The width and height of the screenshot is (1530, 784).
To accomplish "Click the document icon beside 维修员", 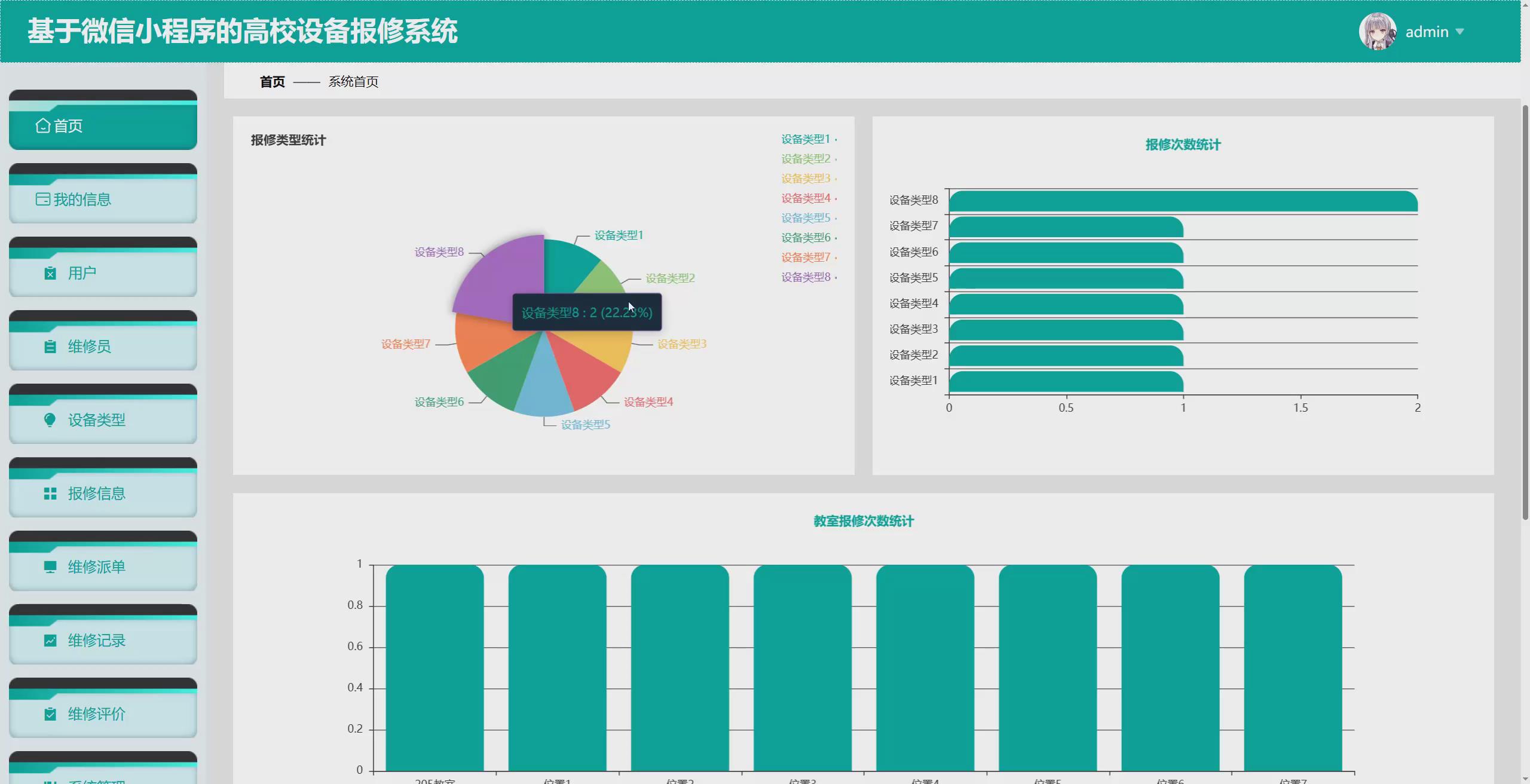I will click(50, 347).
